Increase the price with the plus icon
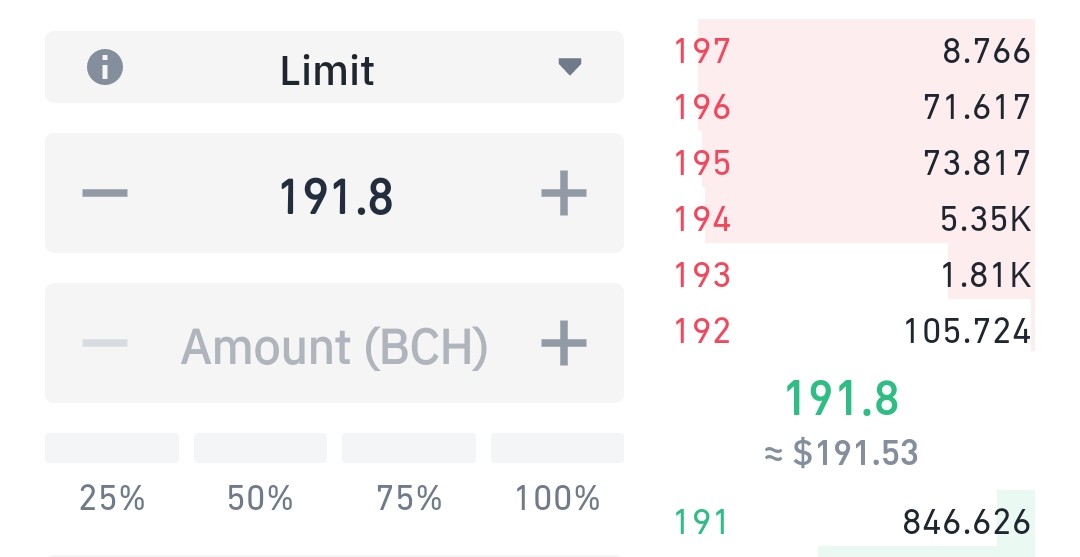 pyautogui.click(x=564, y=193)
